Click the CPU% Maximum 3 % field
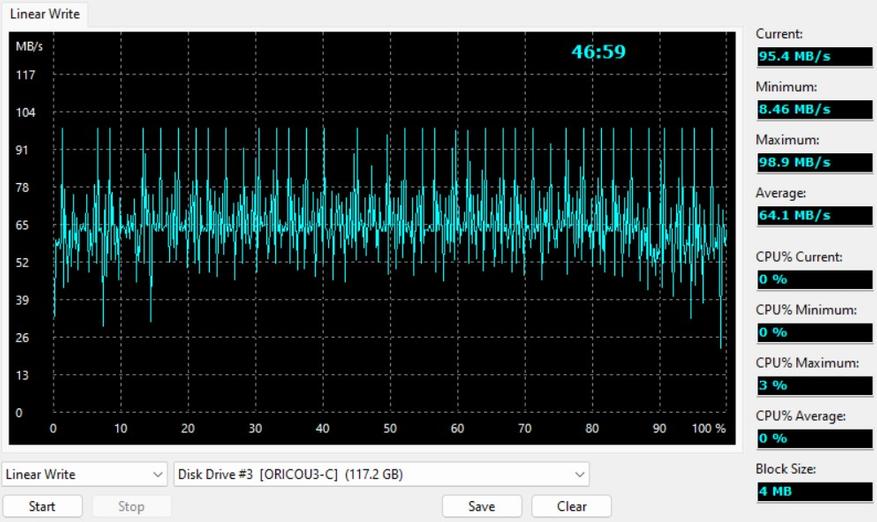Image resolution: width=877 pixels, height=522 pixels. coord(814,385)
